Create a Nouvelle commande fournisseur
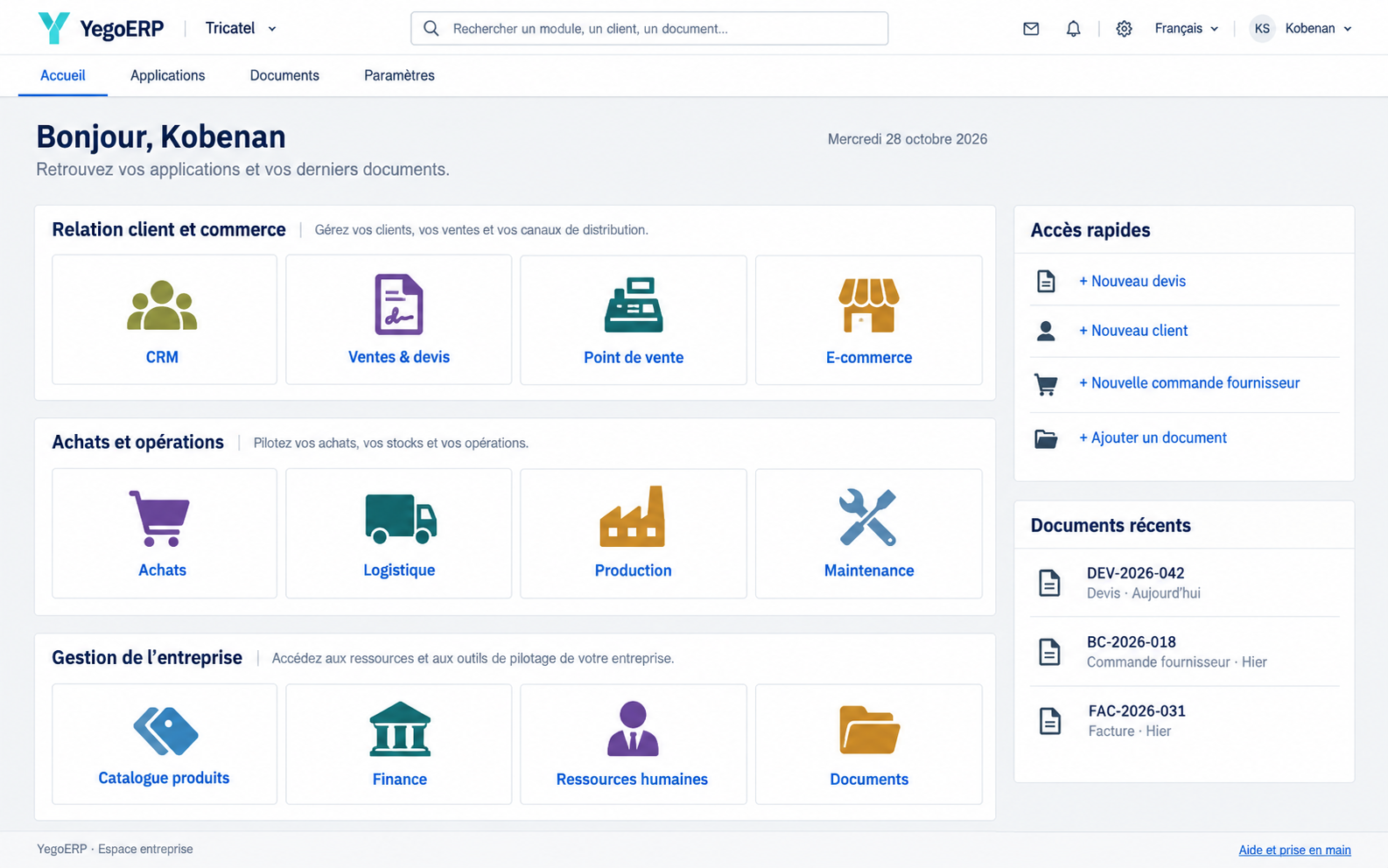 pos(1189,383)
